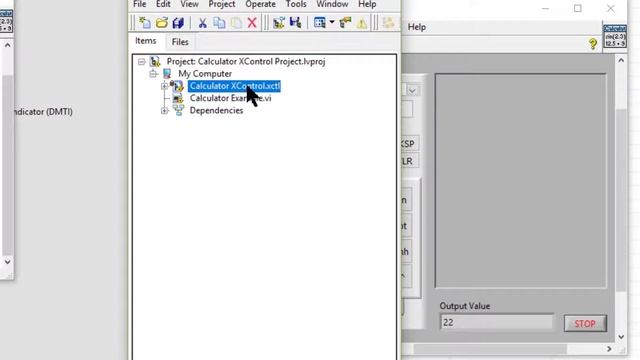This screenshot has height=360, width=640.
Task: Click the ndicator (DMTI) text on left
Action: point(43,112)
